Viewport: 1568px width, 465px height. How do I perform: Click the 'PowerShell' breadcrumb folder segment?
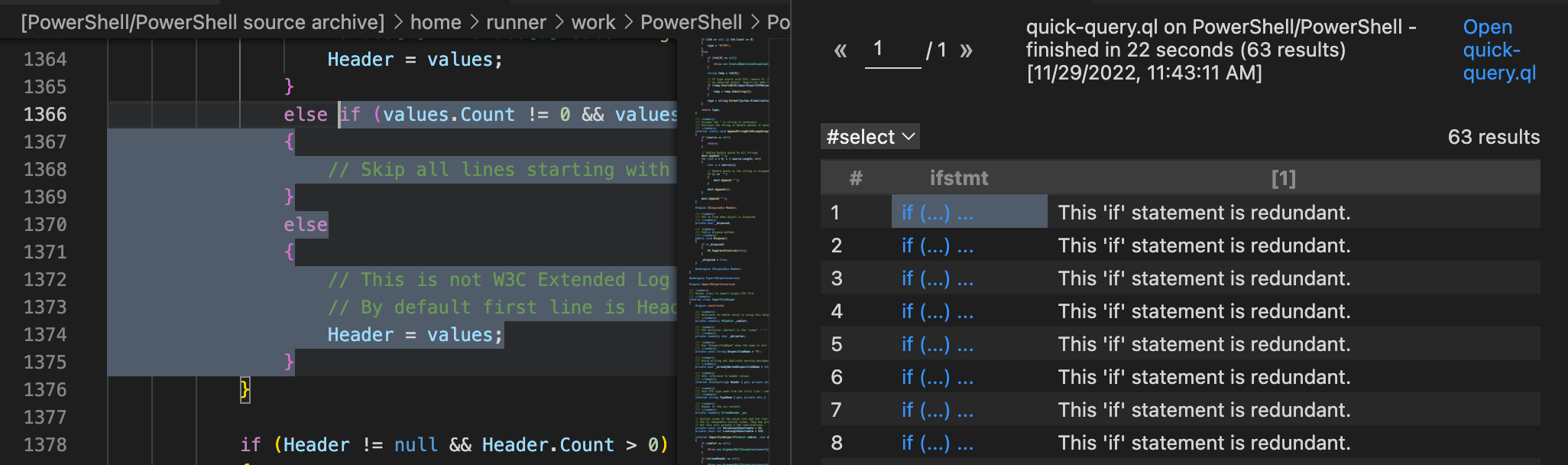click(692, 22)
